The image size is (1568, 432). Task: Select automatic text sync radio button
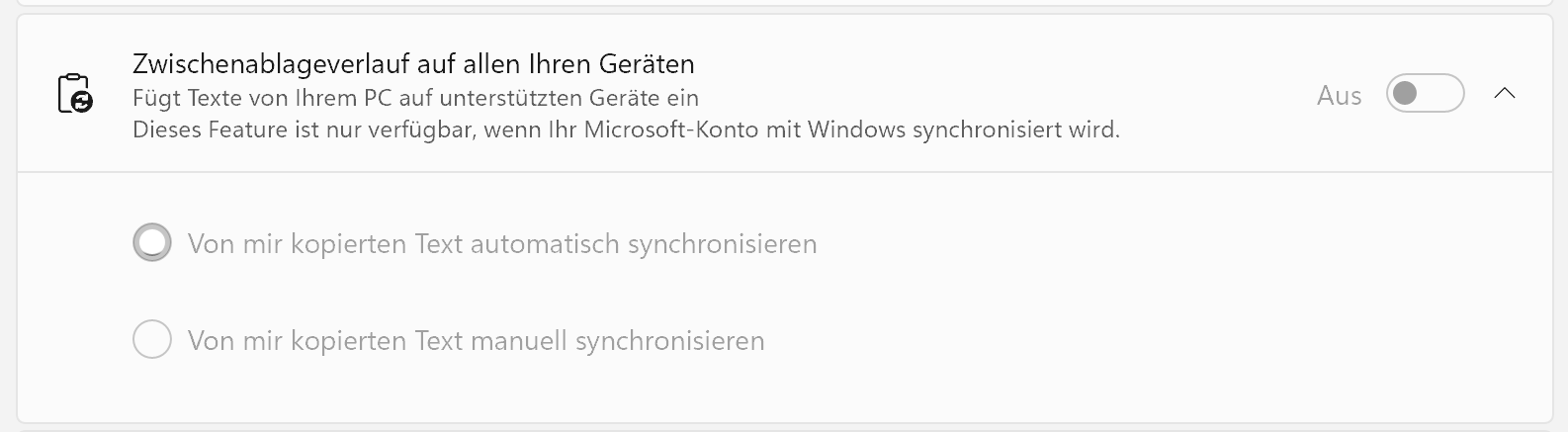coord(152,243)
